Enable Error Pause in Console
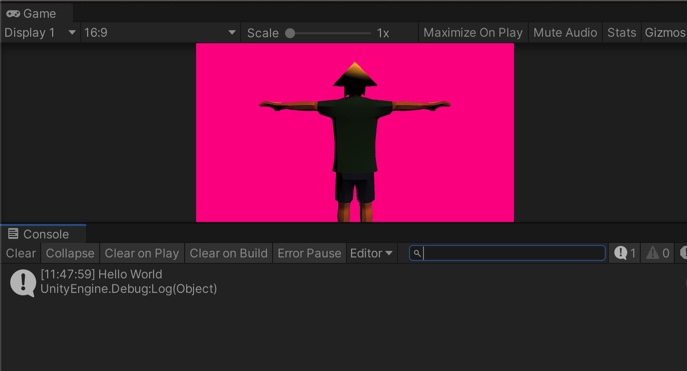687x371 pixels. [x=309, y=253]
